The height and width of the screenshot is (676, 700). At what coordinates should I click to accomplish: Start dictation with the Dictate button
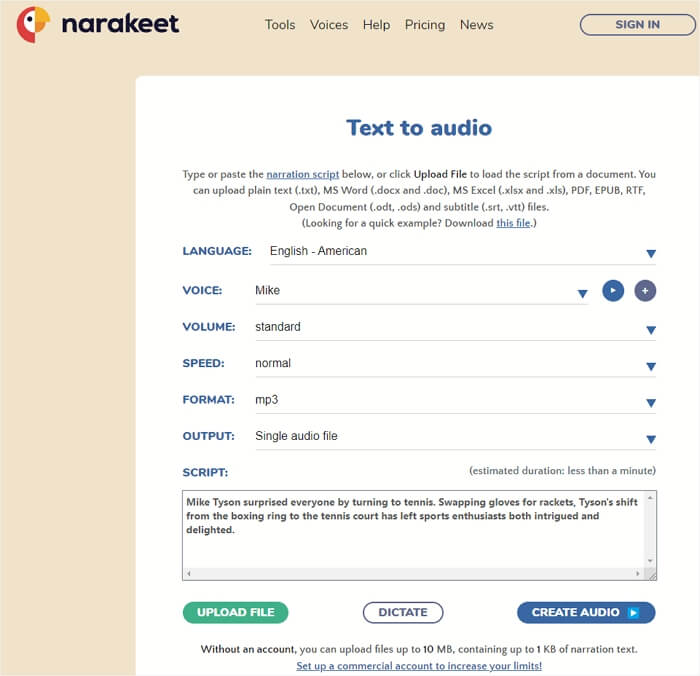(403, 612)
